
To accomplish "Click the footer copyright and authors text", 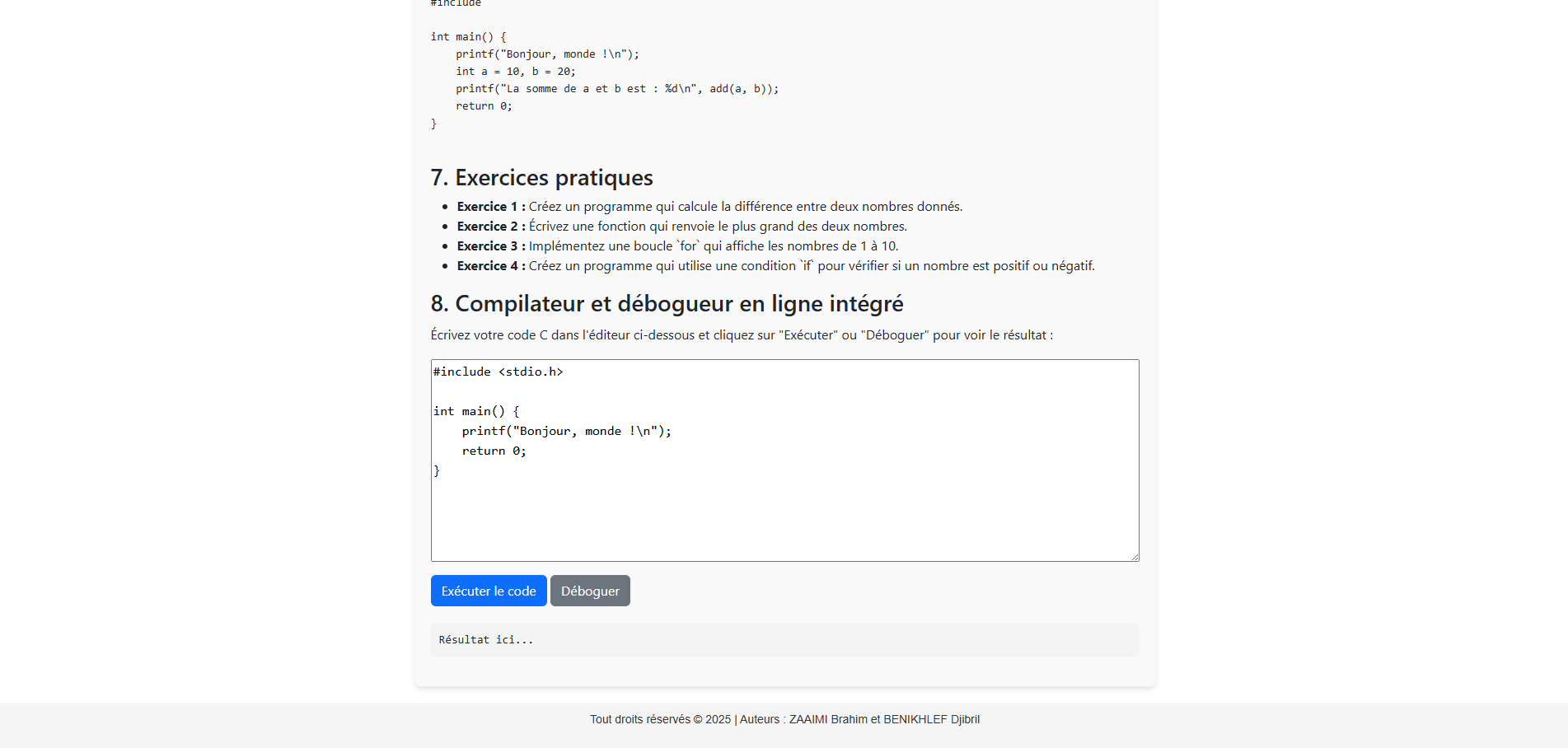I will click(784, 719).
